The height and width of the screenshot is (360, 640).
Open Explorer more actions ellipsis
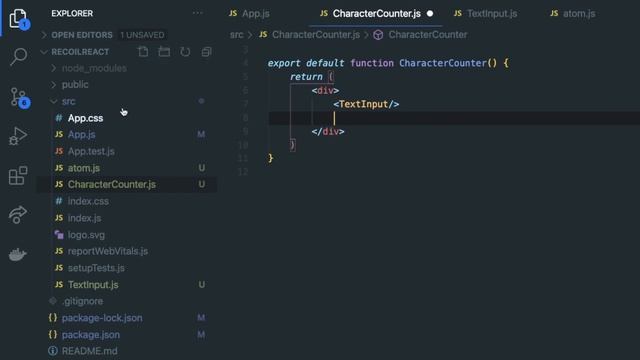point(198,13)
